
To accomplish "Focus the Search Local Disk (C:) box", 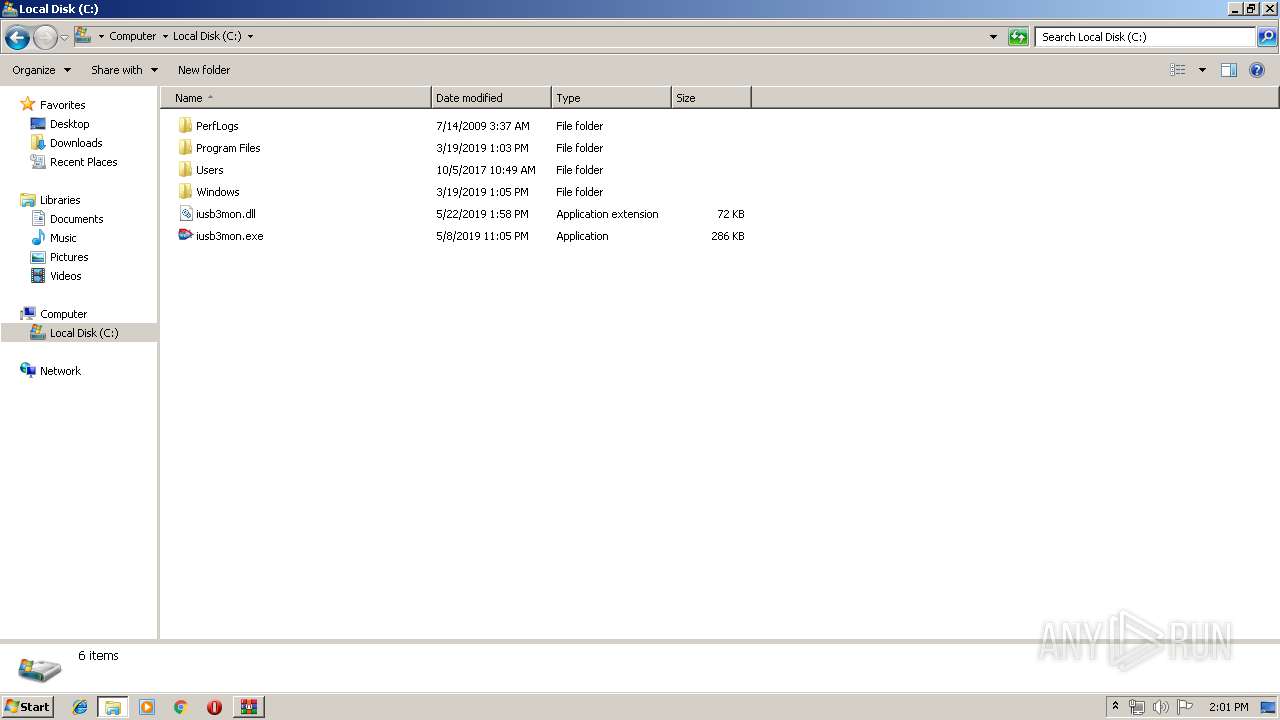I will pyautogui.click(x=1145, y=37).
